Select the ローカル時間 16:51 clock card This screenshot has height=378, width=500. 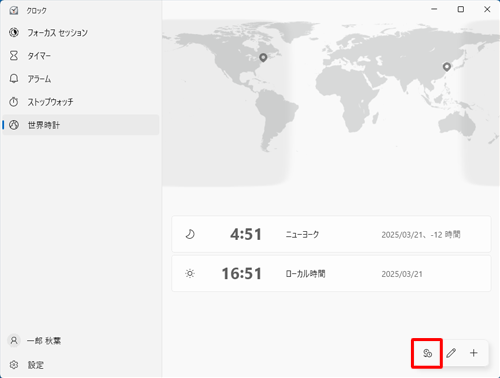point(331,274)
